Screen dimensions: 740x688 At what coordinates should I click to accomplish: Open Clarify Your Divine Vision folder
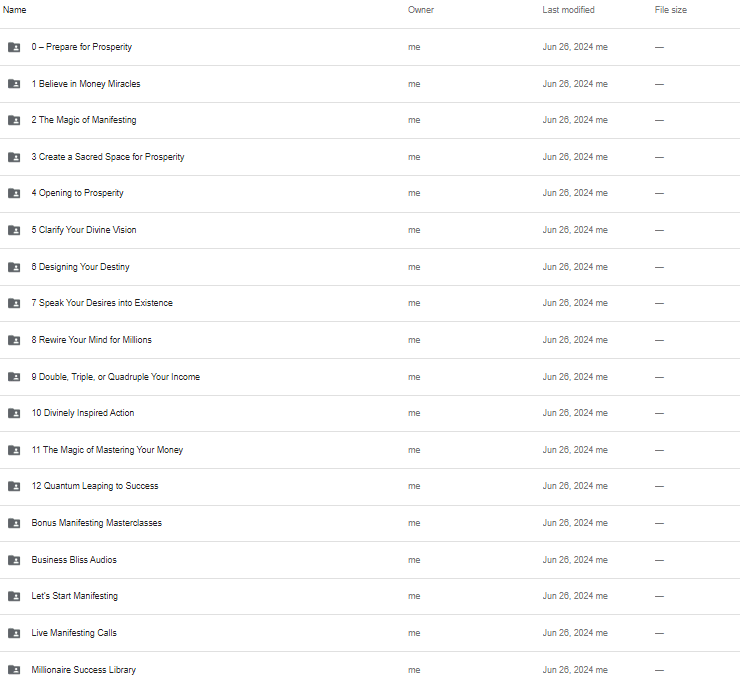coord(370,230)
